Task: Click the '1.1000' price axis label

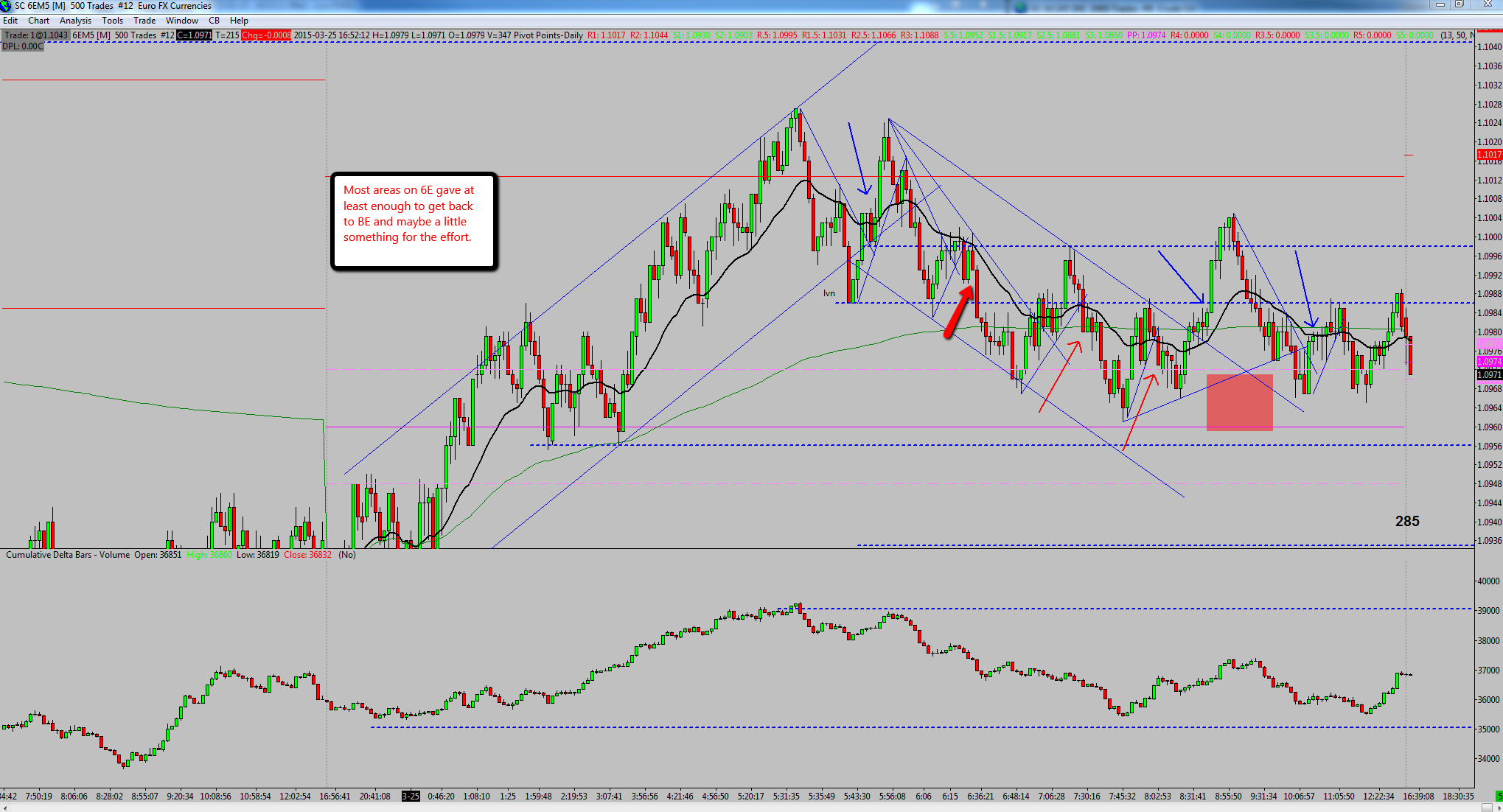Action: click(x=1489, y=237)
